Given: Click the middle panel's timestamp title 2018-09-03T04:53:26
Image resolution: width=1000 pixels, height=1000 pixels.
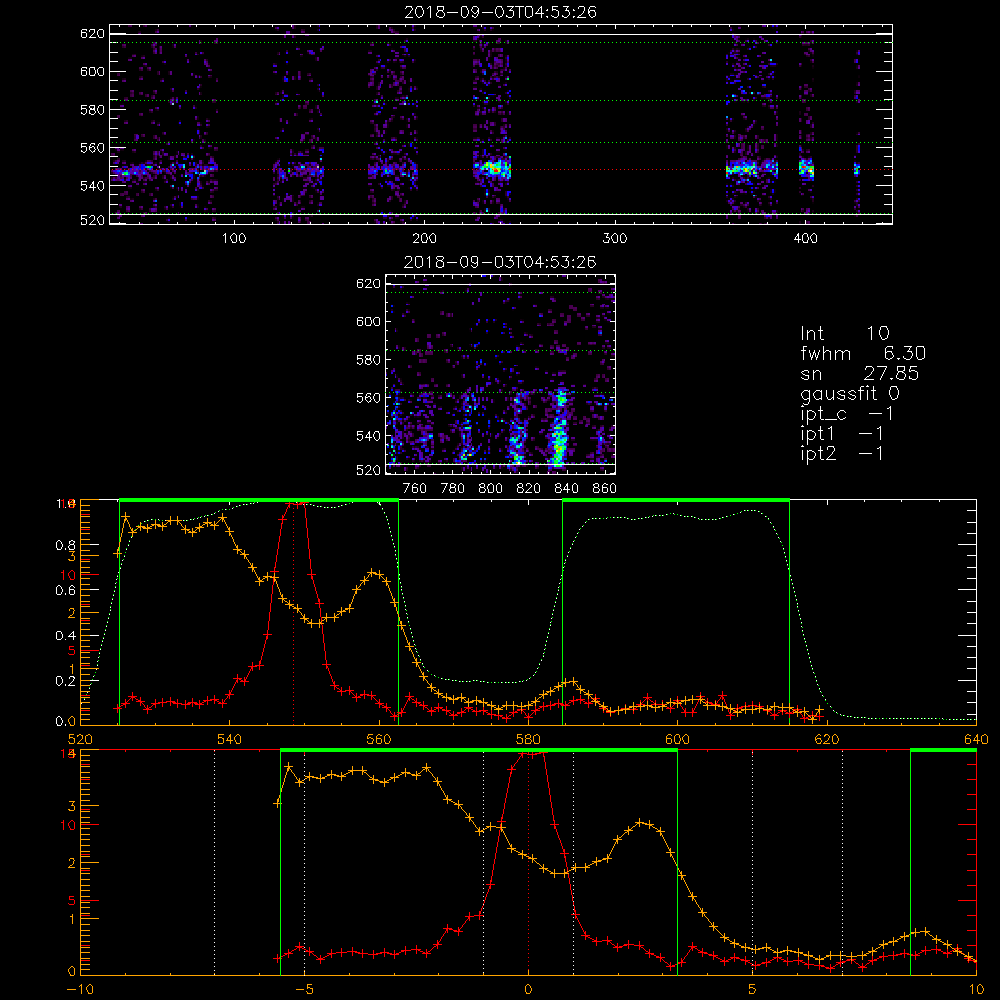Looking at the screenshot, I should (x=501, y=262).
